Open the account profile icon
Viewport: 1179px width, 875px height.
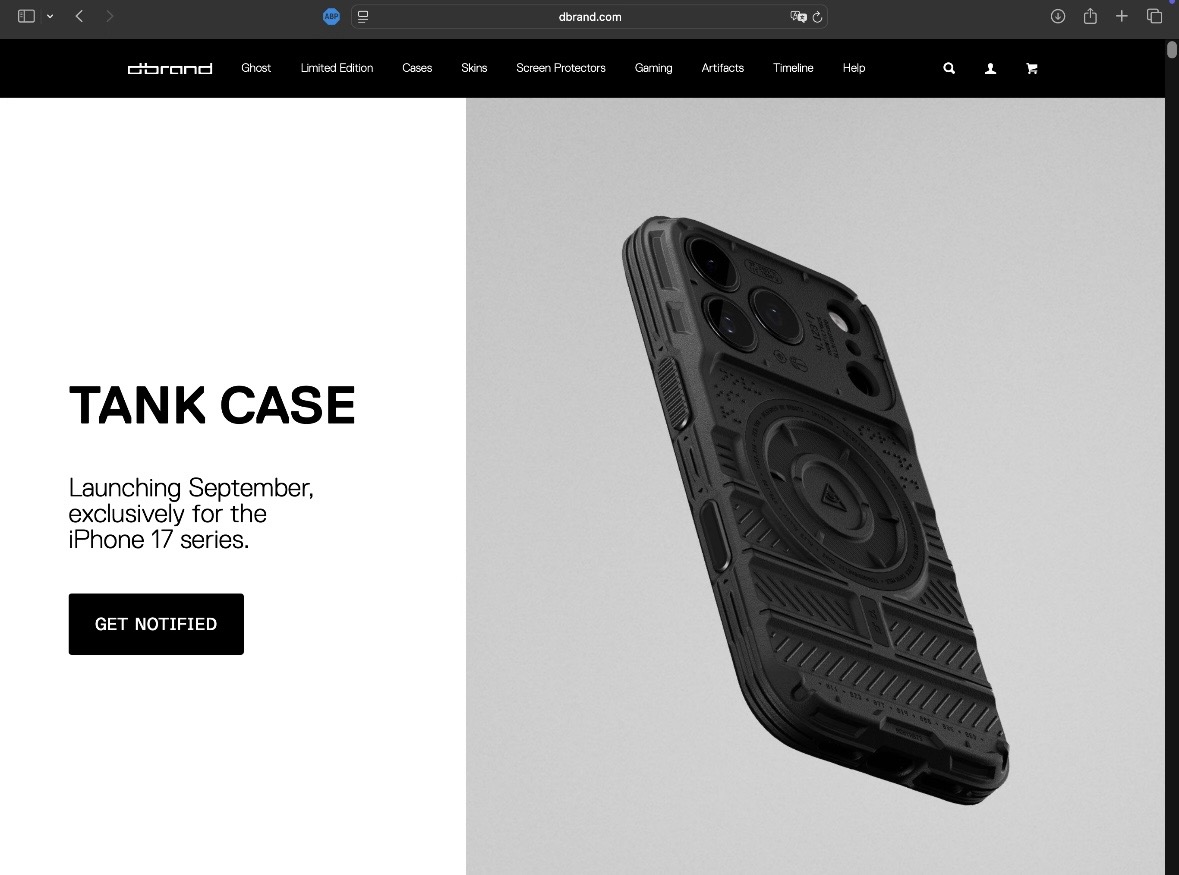tap(990, 68)
